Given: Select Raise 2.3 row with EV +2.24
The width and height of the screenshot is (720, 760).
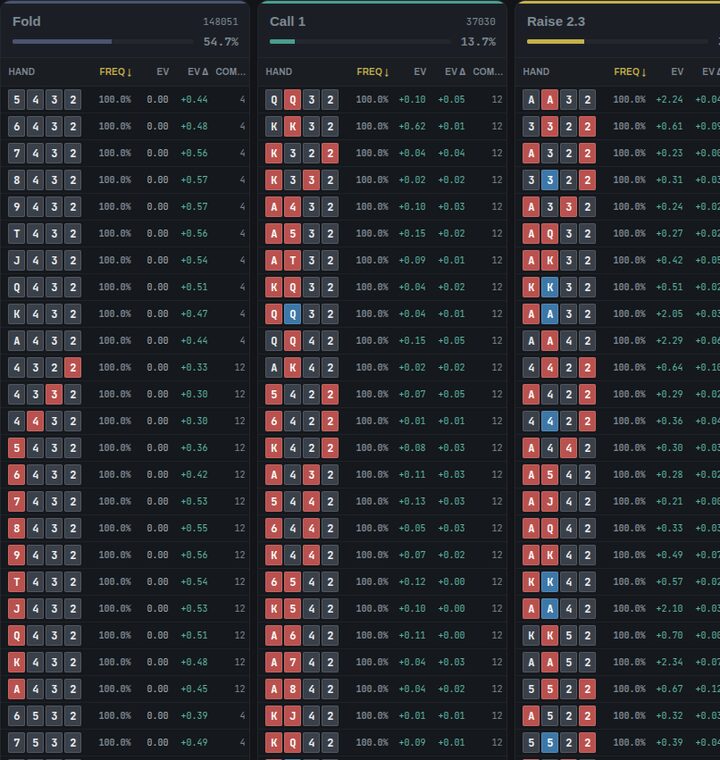Looking at the screenshot, I should pos(618,99).
